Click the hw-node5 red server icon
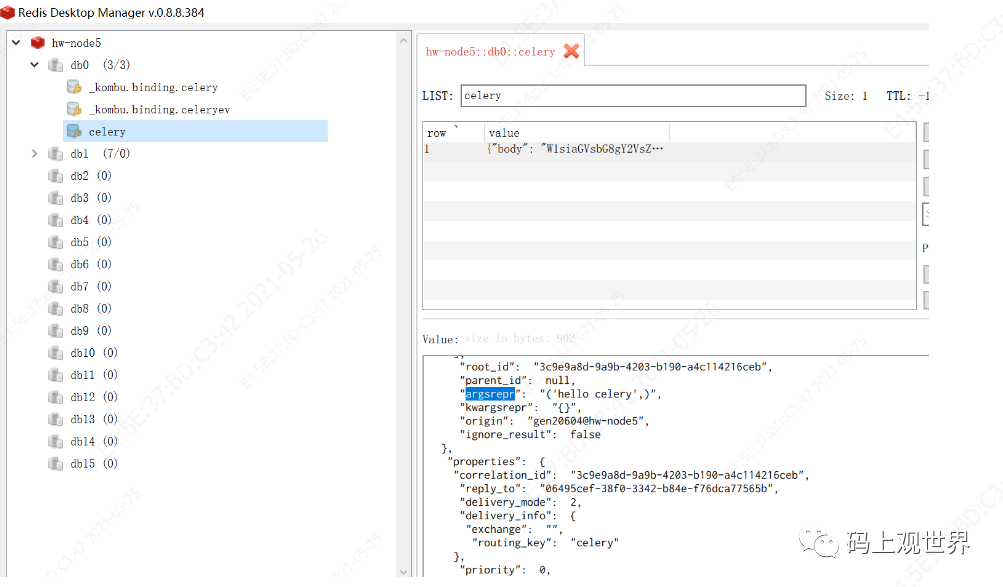 pos(38,43)
